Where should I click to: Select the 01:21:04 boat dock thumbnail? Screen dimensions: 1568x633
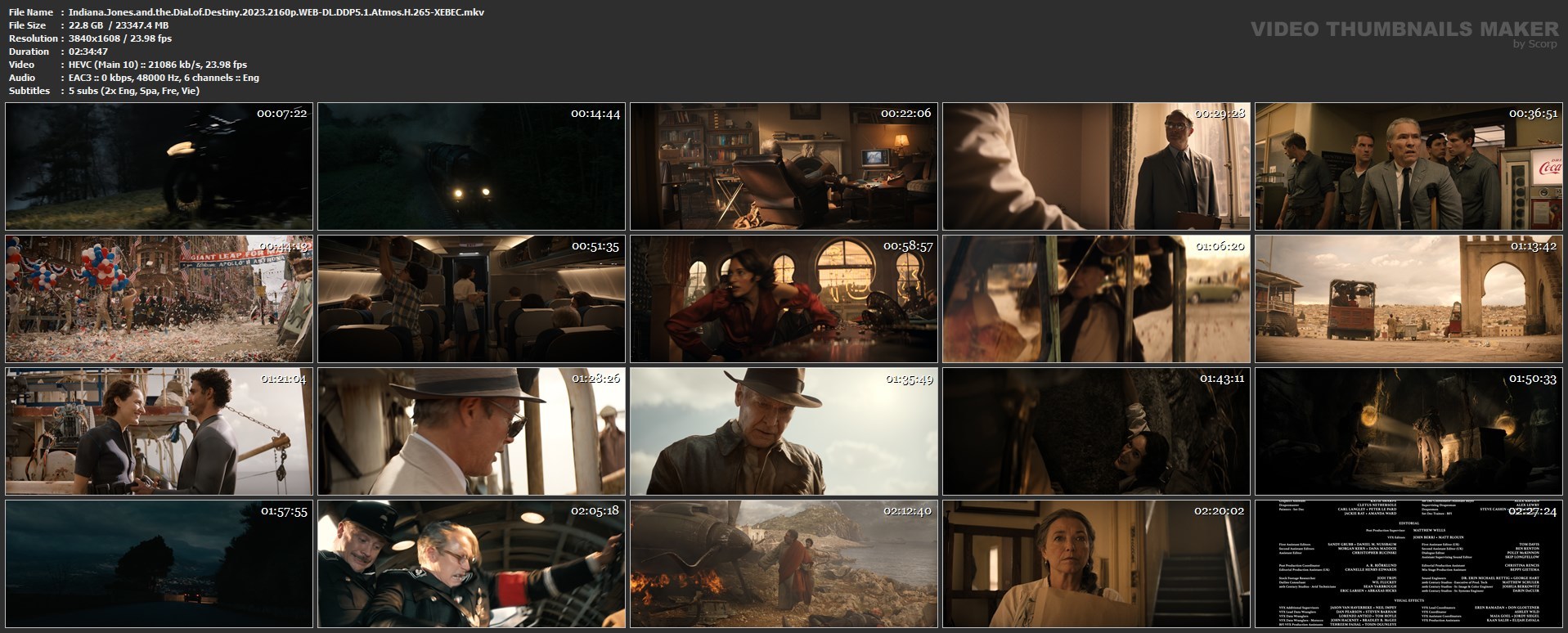pos(159,431)
